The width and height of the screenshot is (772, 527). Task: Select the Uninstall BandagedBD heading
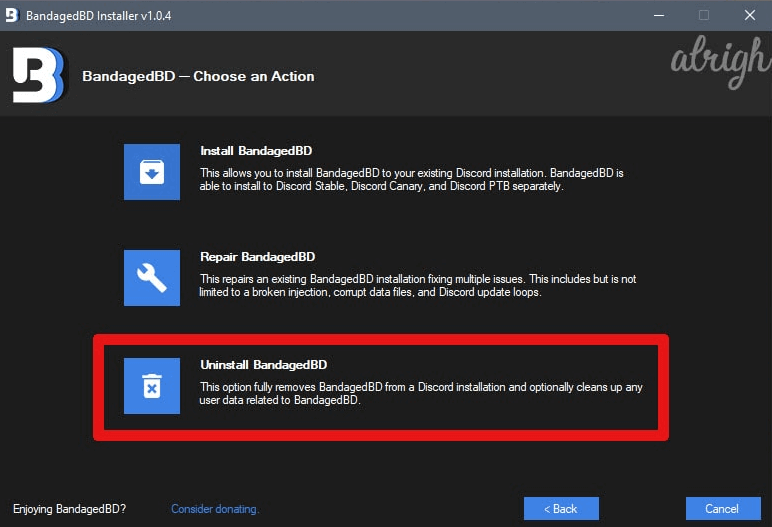tap(263, 364)
